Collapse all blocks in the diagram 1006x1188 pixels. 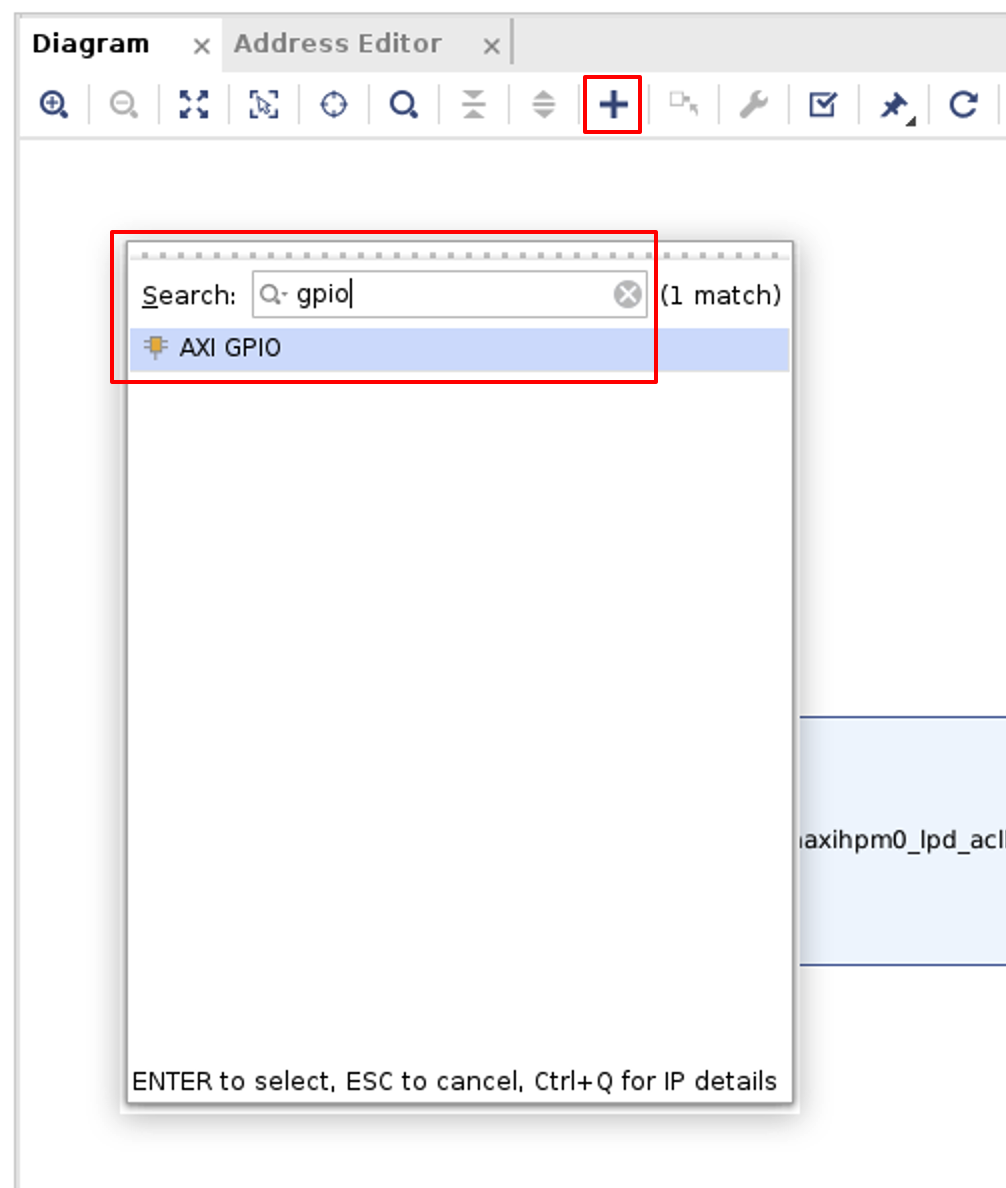click(474, 104)
